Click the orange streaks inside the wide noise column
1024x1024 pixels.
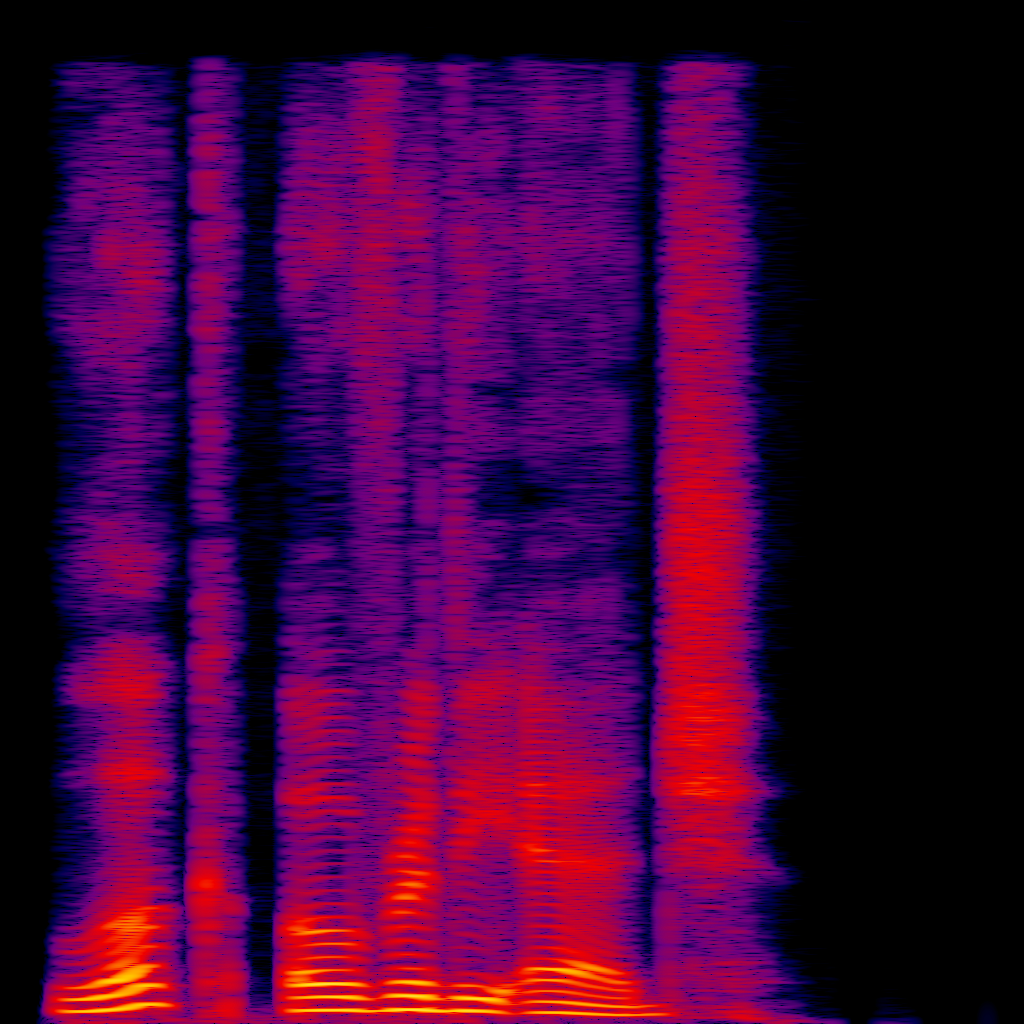tap(703, 785)
